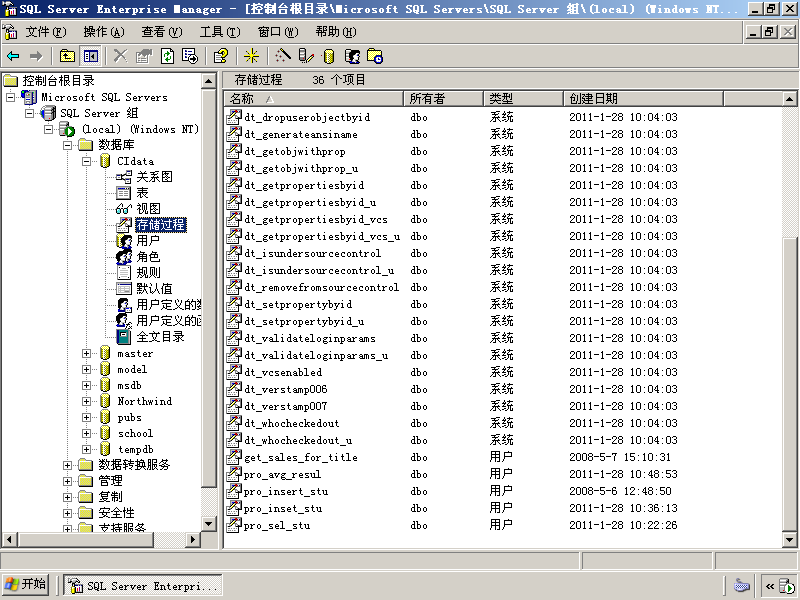
Task: Expand the 安全性 folder node
Action: (67, 513)
